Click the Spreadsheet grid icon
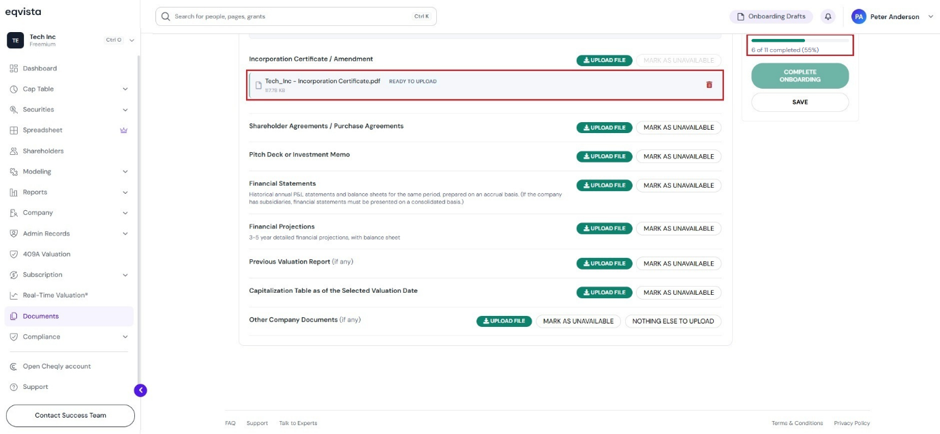Screen dimensions: 940x434 point(14,130)
